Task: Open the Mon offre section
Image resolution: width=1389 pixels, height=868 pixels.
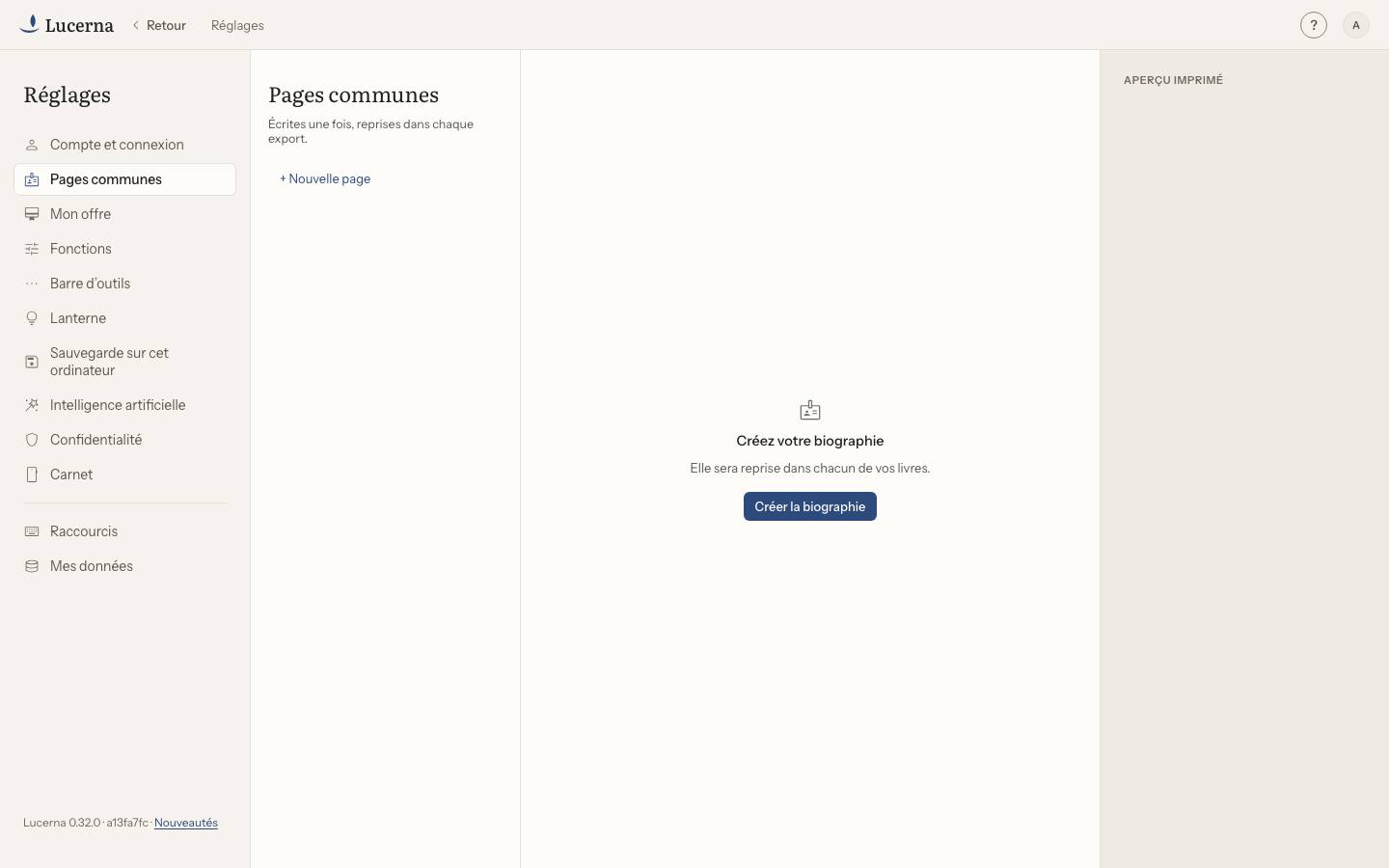Action: (125, 214)
